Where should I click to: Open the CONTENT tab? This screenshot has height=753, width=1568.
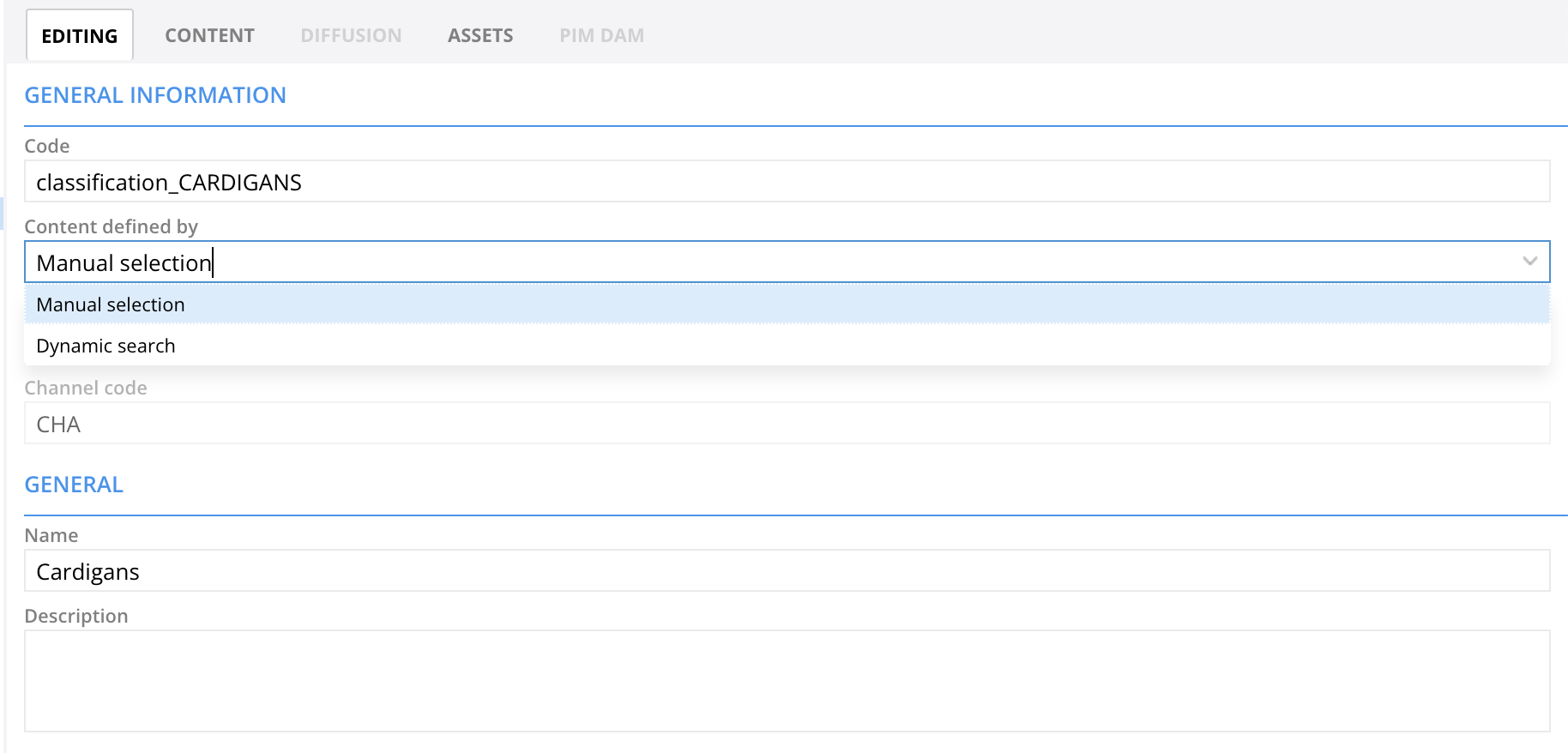coord(209,35)
